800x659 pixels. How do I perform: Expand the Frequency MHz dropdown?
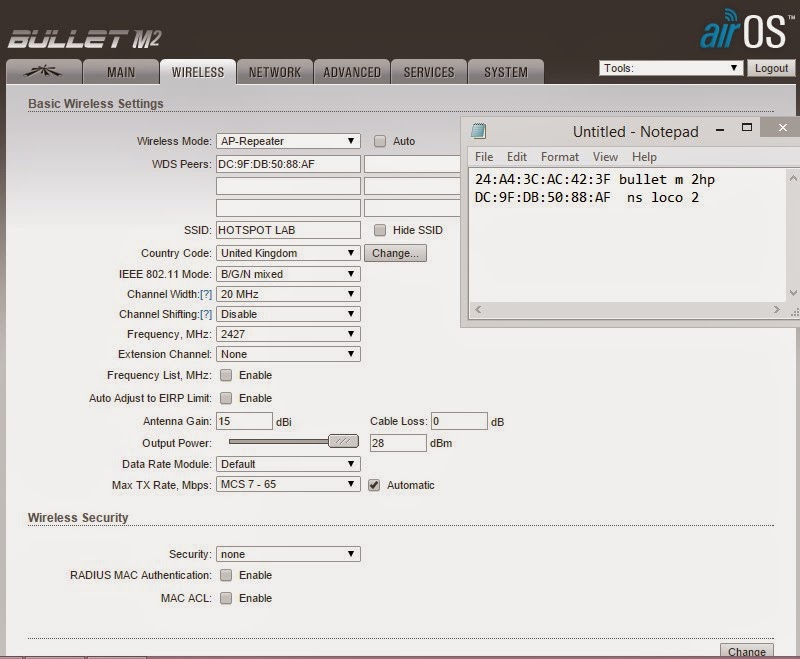(288, 334)
